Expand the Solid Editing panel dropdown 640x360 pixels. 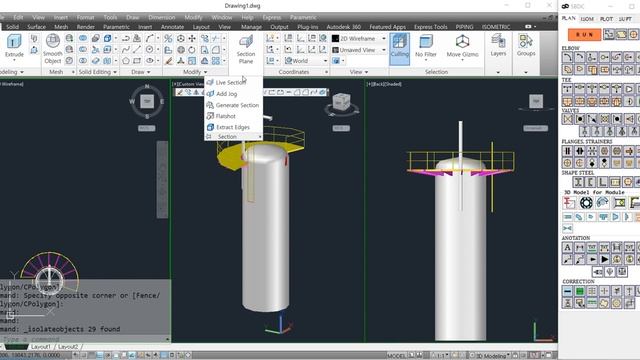(98, 72)
